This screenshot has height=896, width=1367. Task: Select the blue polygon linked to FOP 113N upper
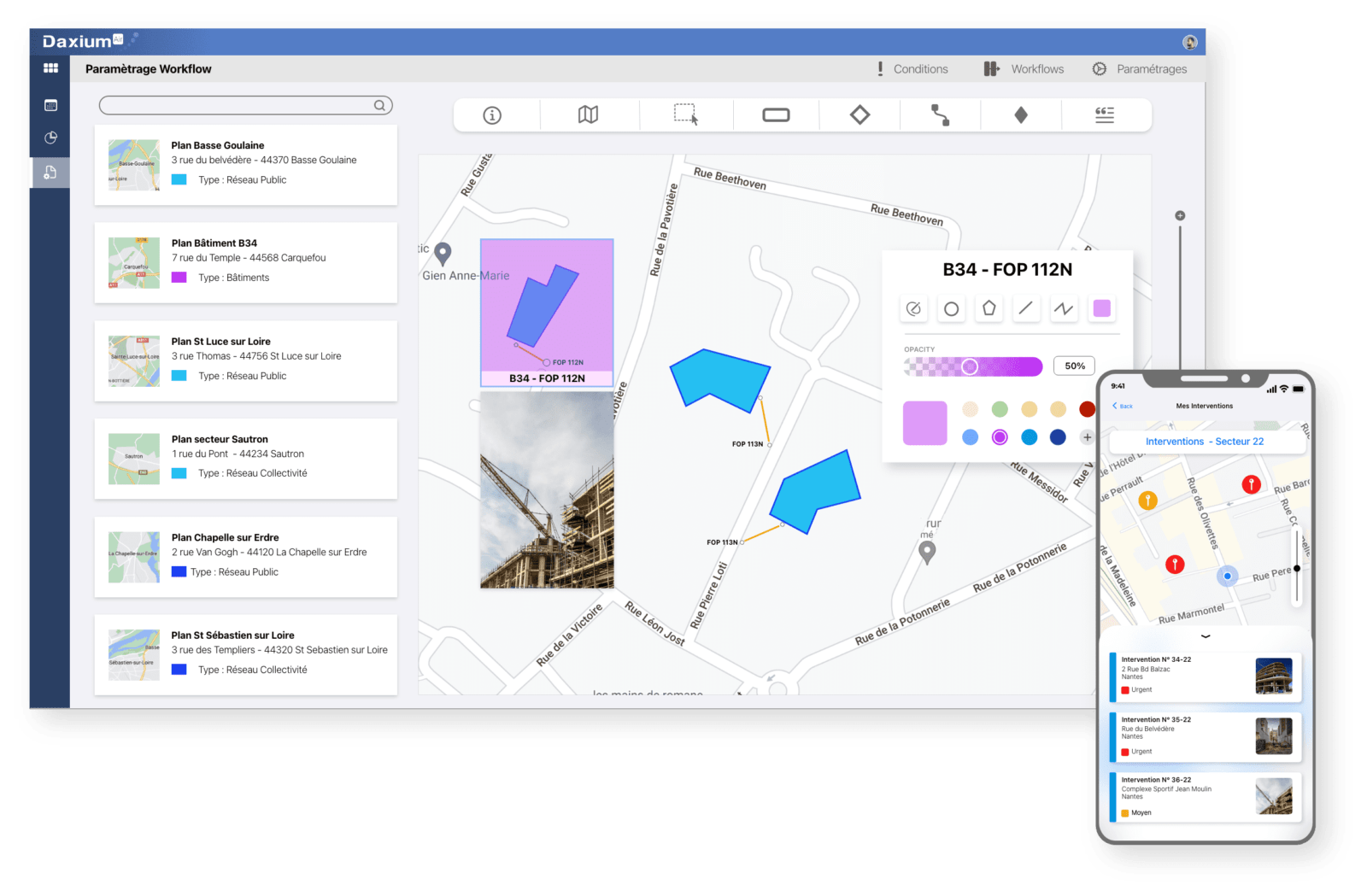click(x=719, y=379)
